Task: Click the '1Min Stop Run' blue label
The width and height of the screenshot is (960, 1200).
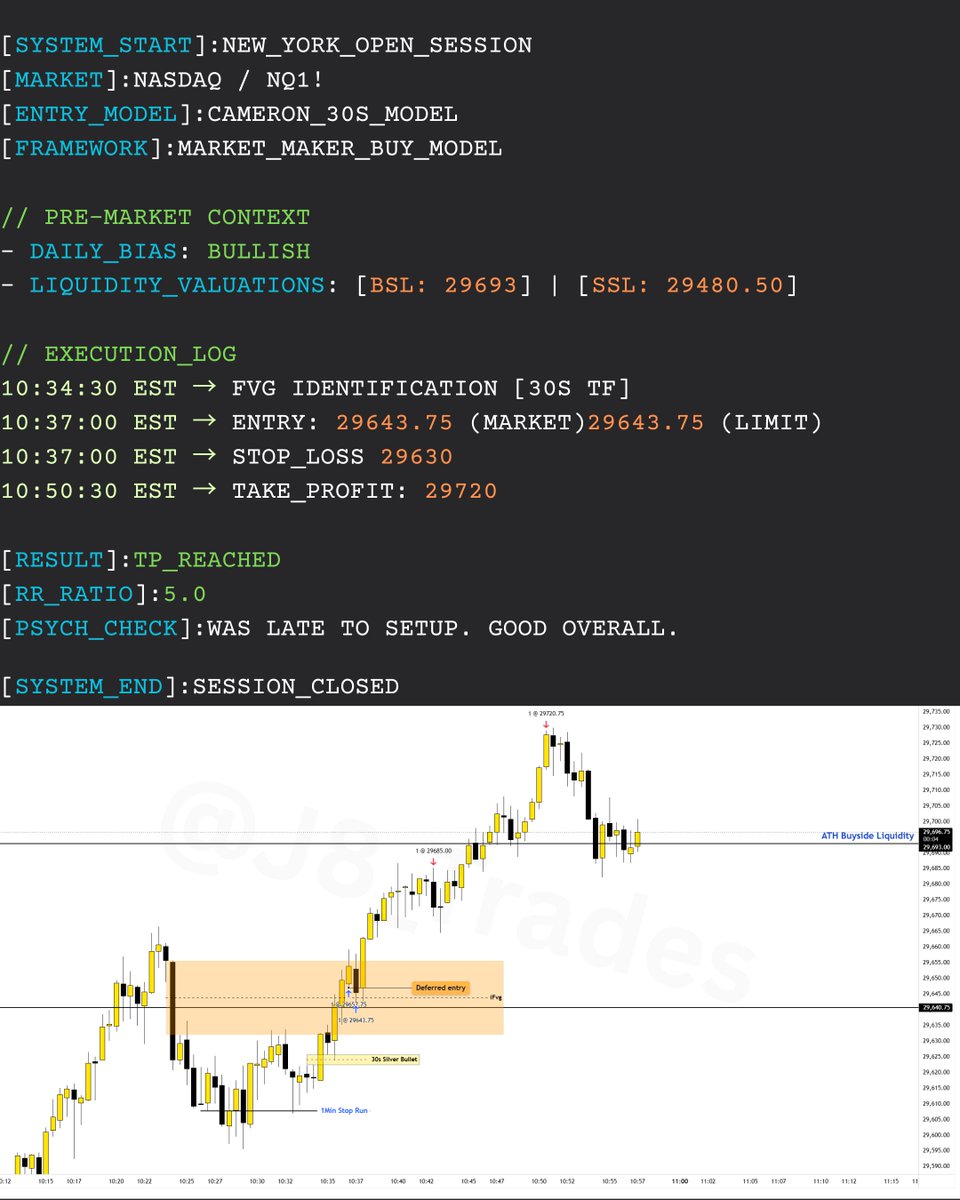Action: pos(344,1110)
